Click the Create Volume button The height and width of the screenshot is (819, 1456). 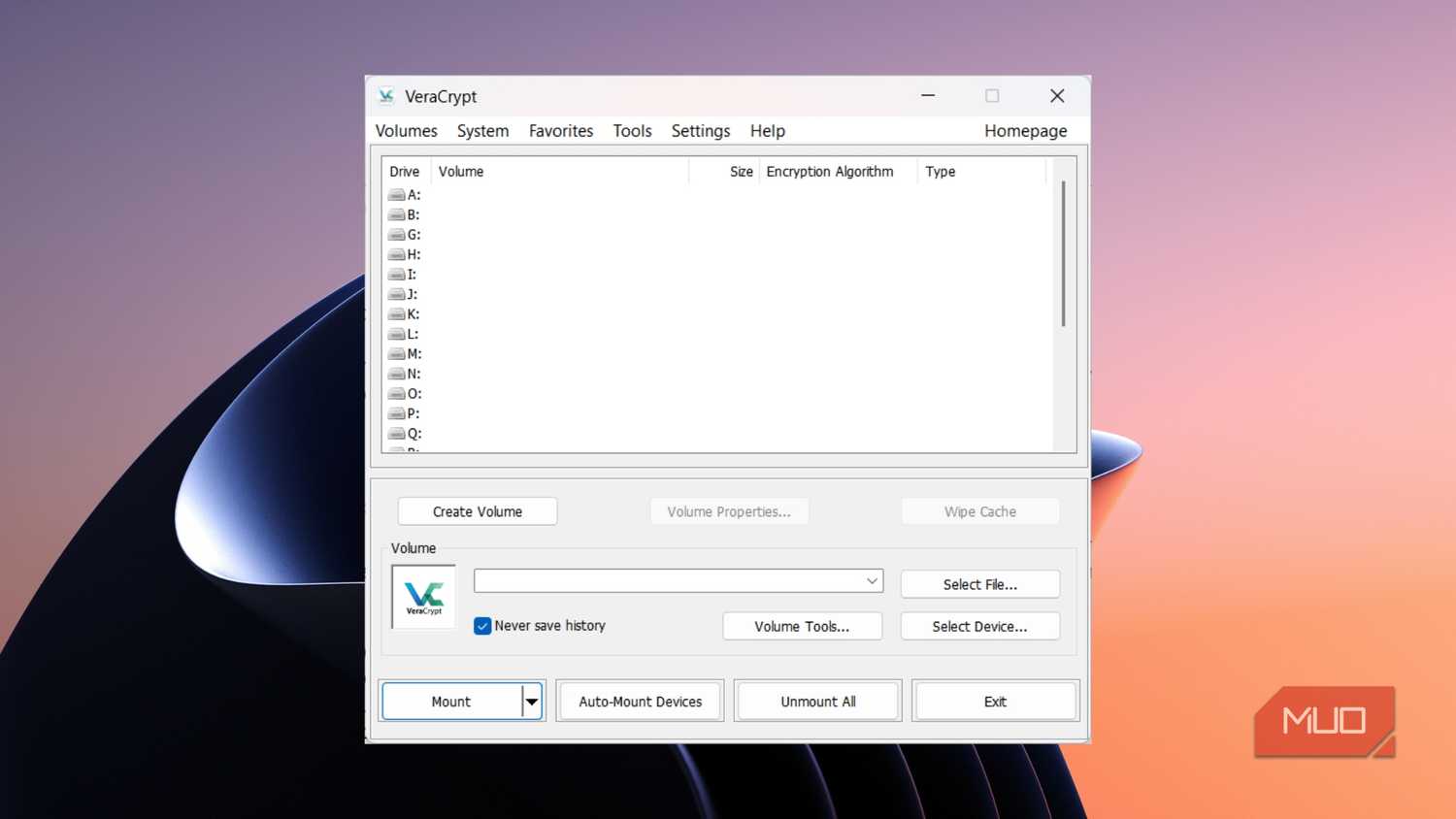[478, 511]
